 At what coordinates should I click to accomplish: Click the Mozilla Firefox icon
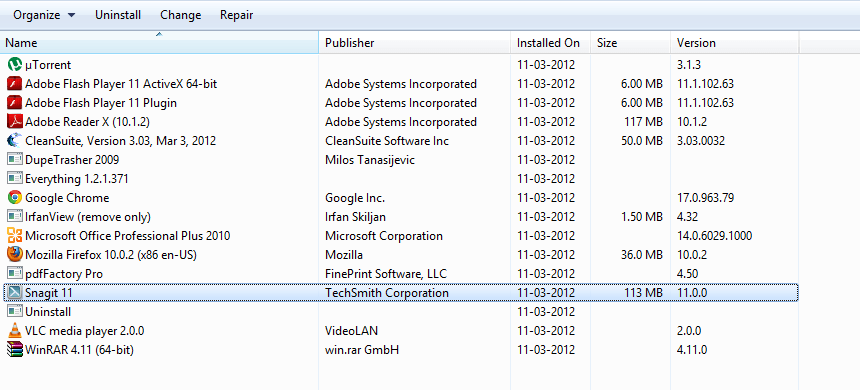[15, 255]
